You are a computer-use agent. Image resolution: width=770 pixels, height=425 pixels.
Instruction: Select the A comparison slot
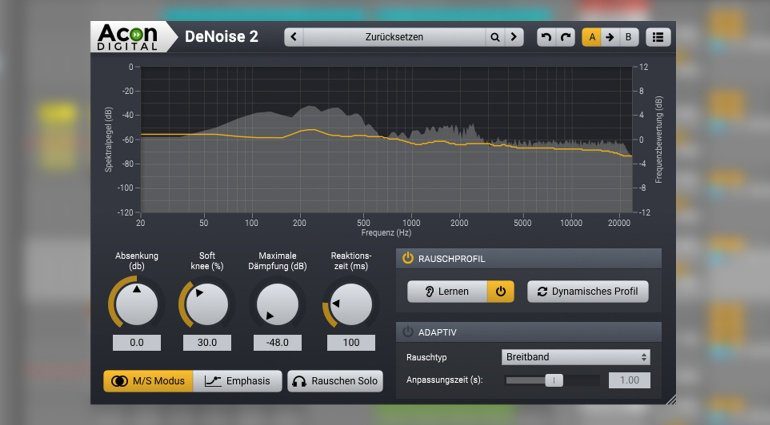pyautogui.click(x=591, y=37)
